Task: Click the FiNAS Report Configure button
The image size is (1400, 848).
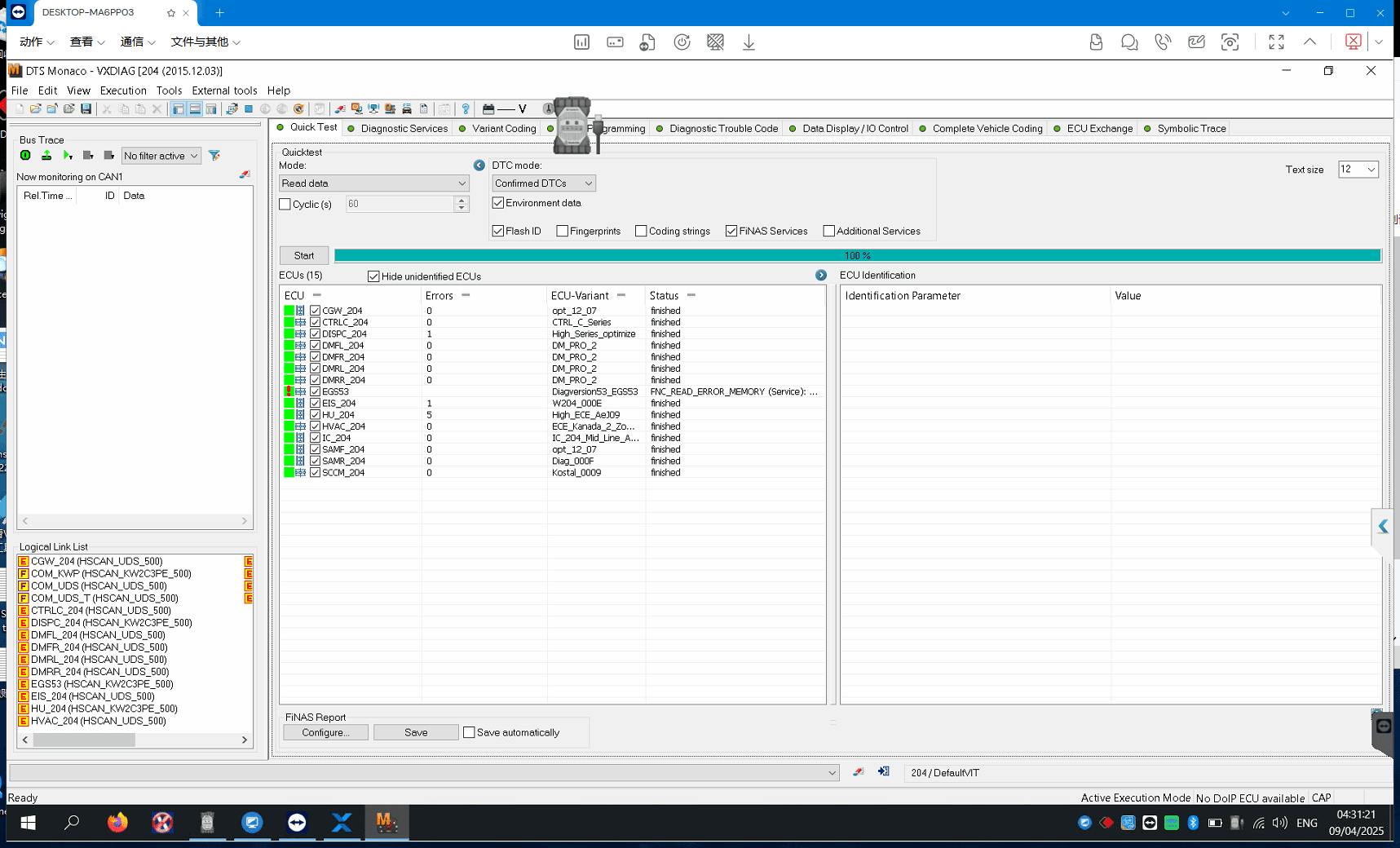Action: [325, 732]
